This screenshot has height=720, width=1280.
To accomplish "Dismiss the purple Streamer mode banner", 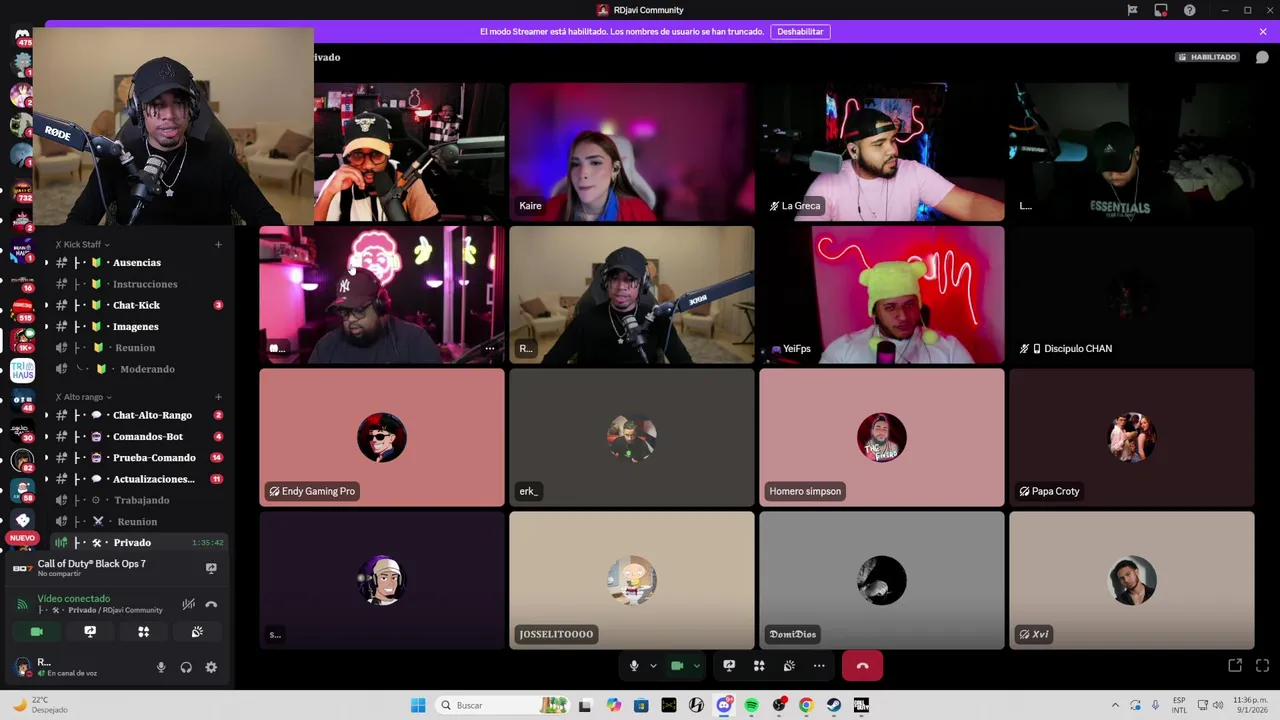I will click(1263, 32).
